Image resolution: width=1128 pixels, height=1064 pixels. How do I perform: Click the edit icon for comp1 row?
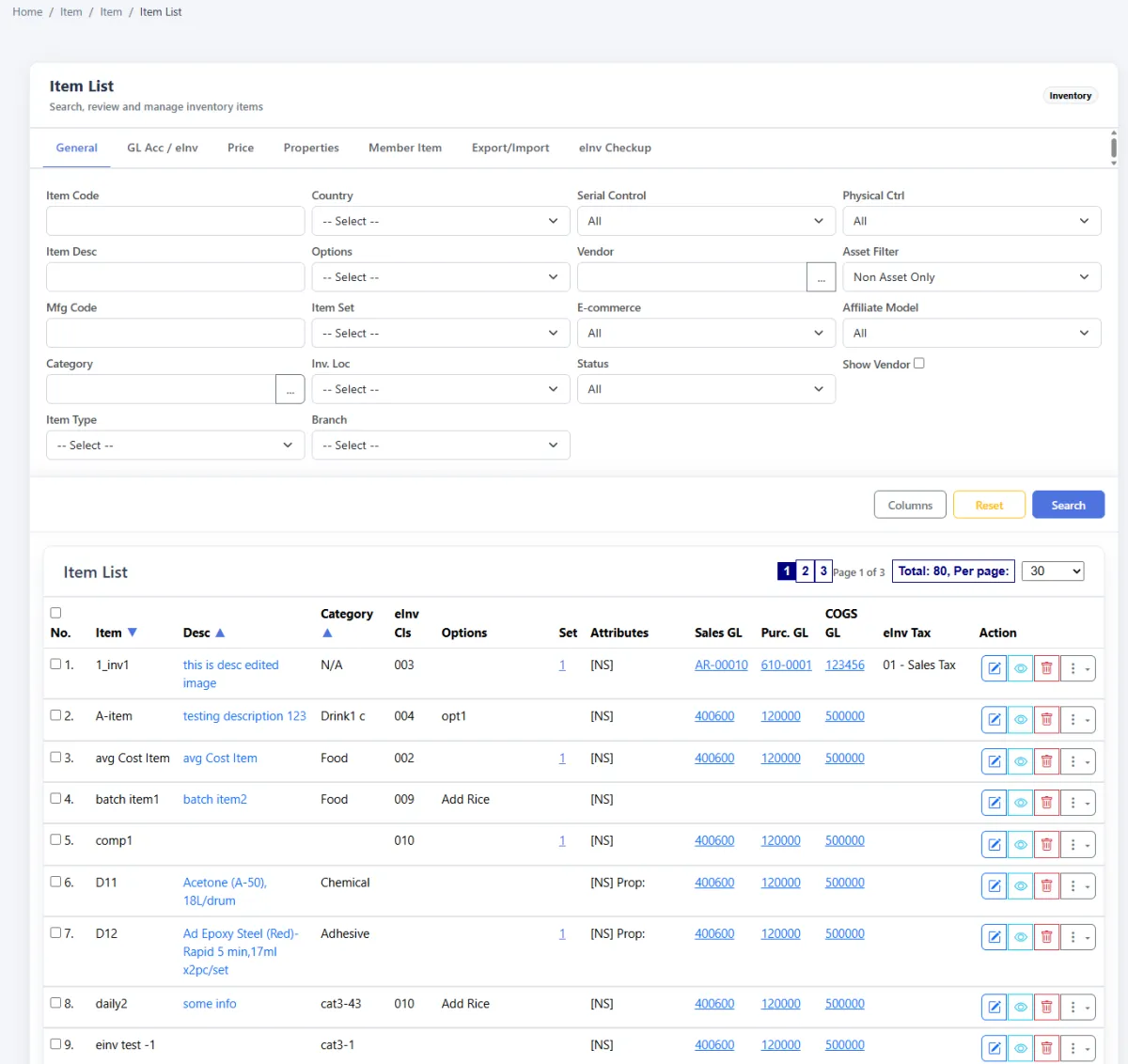994,844
